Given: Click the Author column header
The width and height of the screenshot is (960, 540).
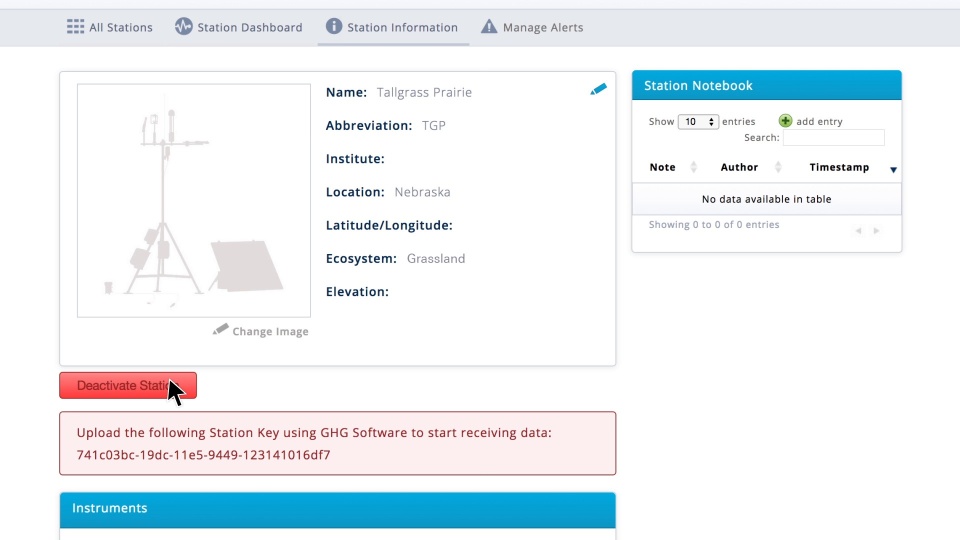Looking at the screenshot, I should 739,167.
